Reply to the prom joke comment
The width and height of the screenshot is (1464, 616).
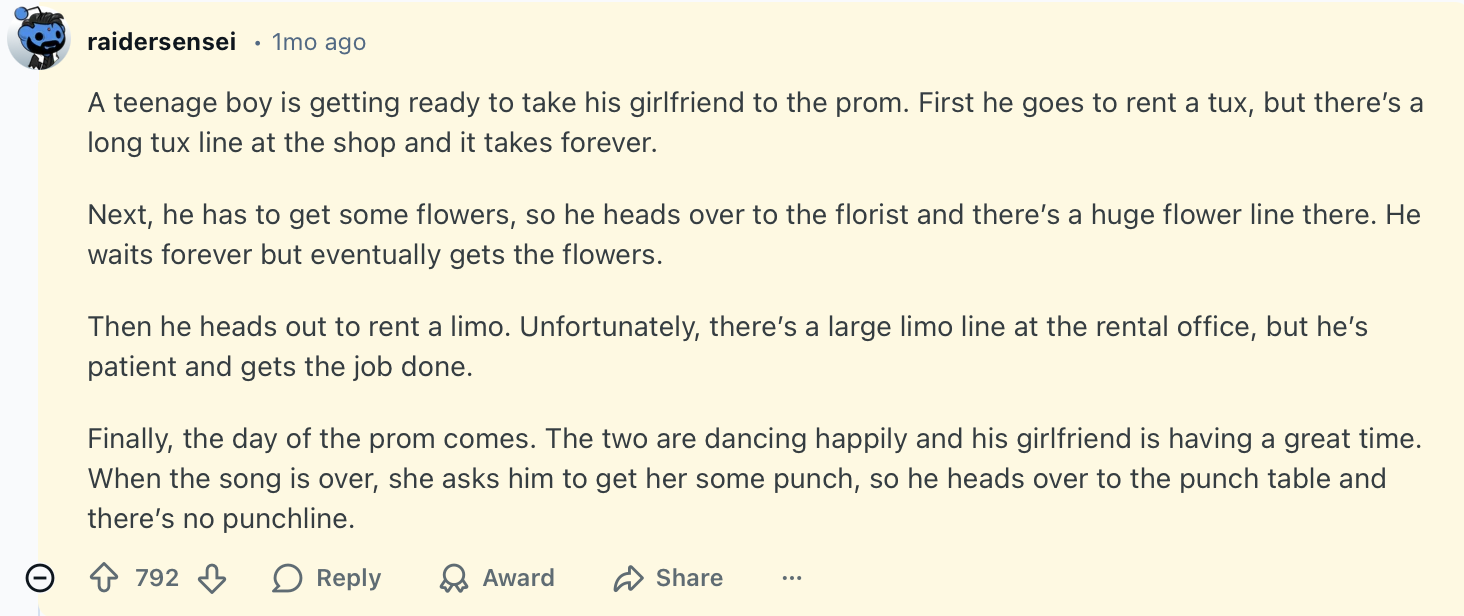[x=326, y=578]
